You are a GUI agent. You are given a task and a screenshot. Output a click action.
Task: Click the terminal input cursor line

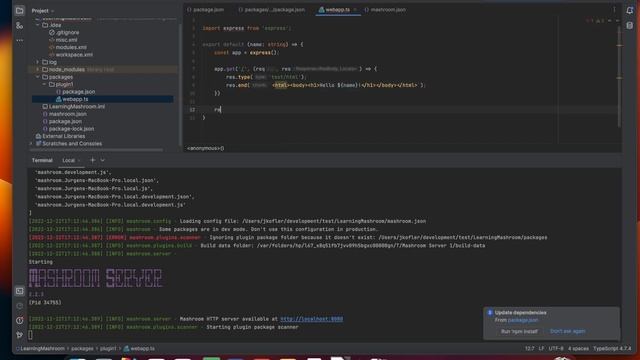pyautogui.click(x=31, y=335)
